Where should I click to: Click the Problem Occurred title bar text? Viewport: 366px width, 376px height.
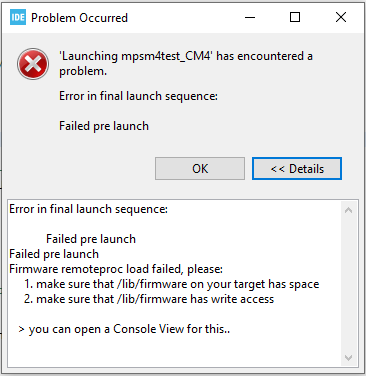click(79, 18)
